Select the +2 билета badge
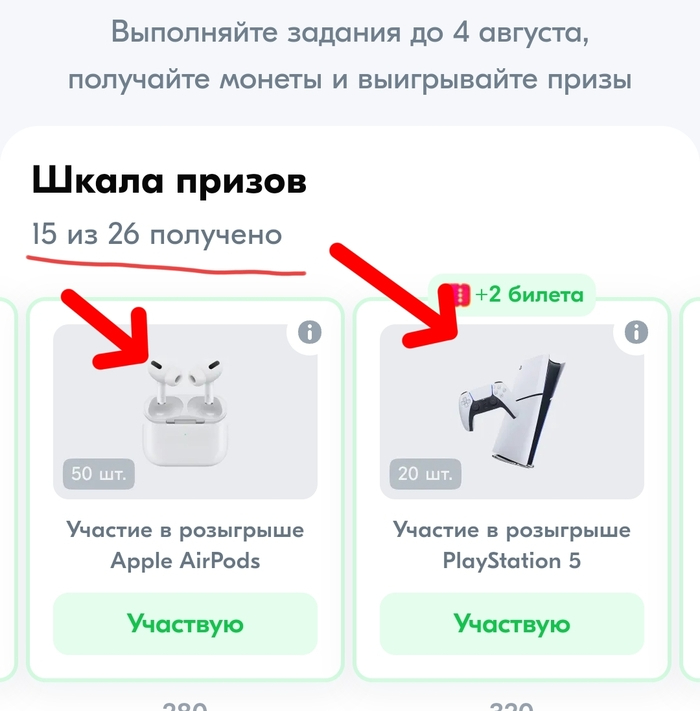 (x=511, y=295)
